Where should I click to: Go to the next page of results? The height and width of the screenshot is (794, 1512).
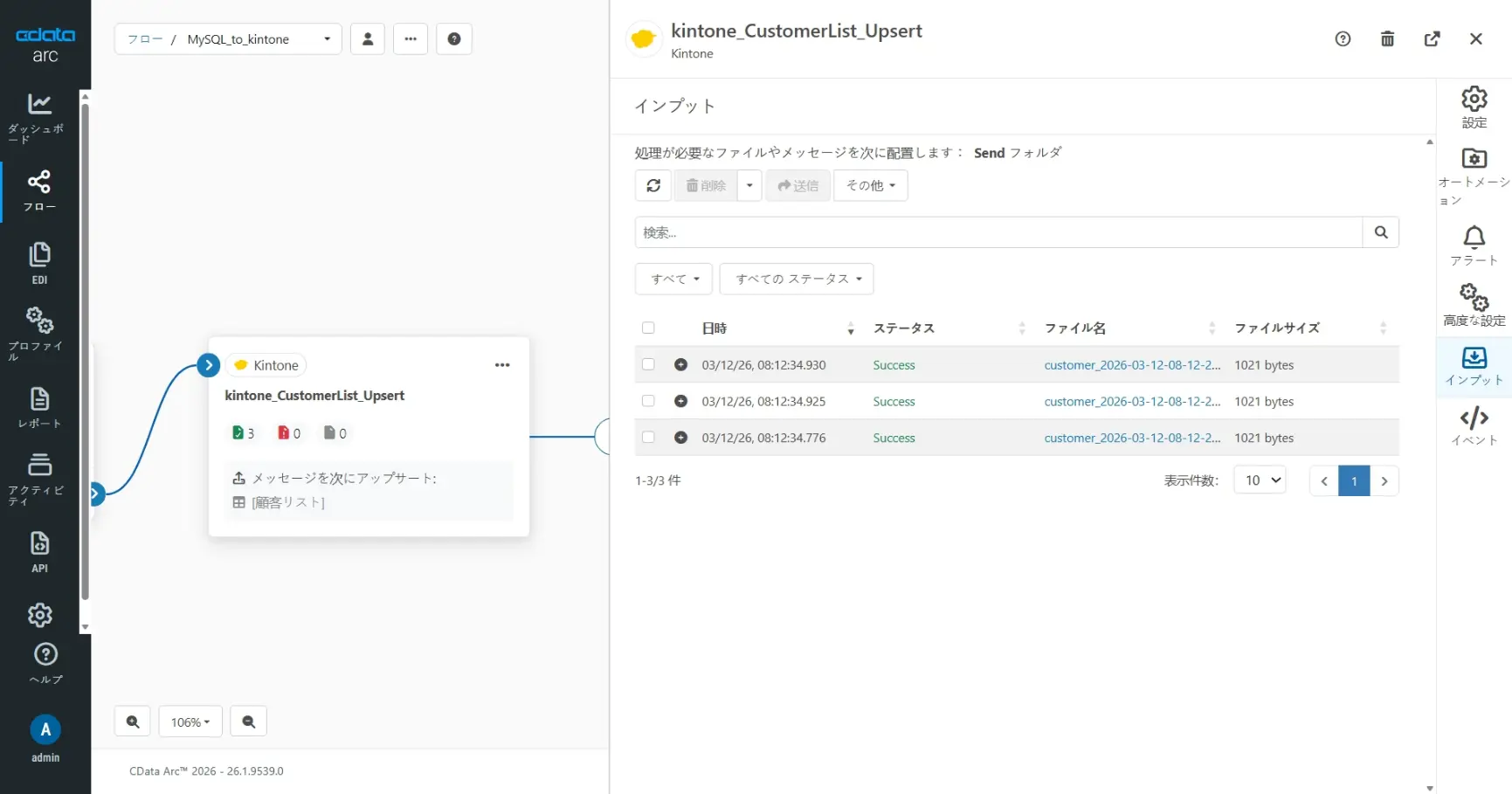[x=1384, y=481]
